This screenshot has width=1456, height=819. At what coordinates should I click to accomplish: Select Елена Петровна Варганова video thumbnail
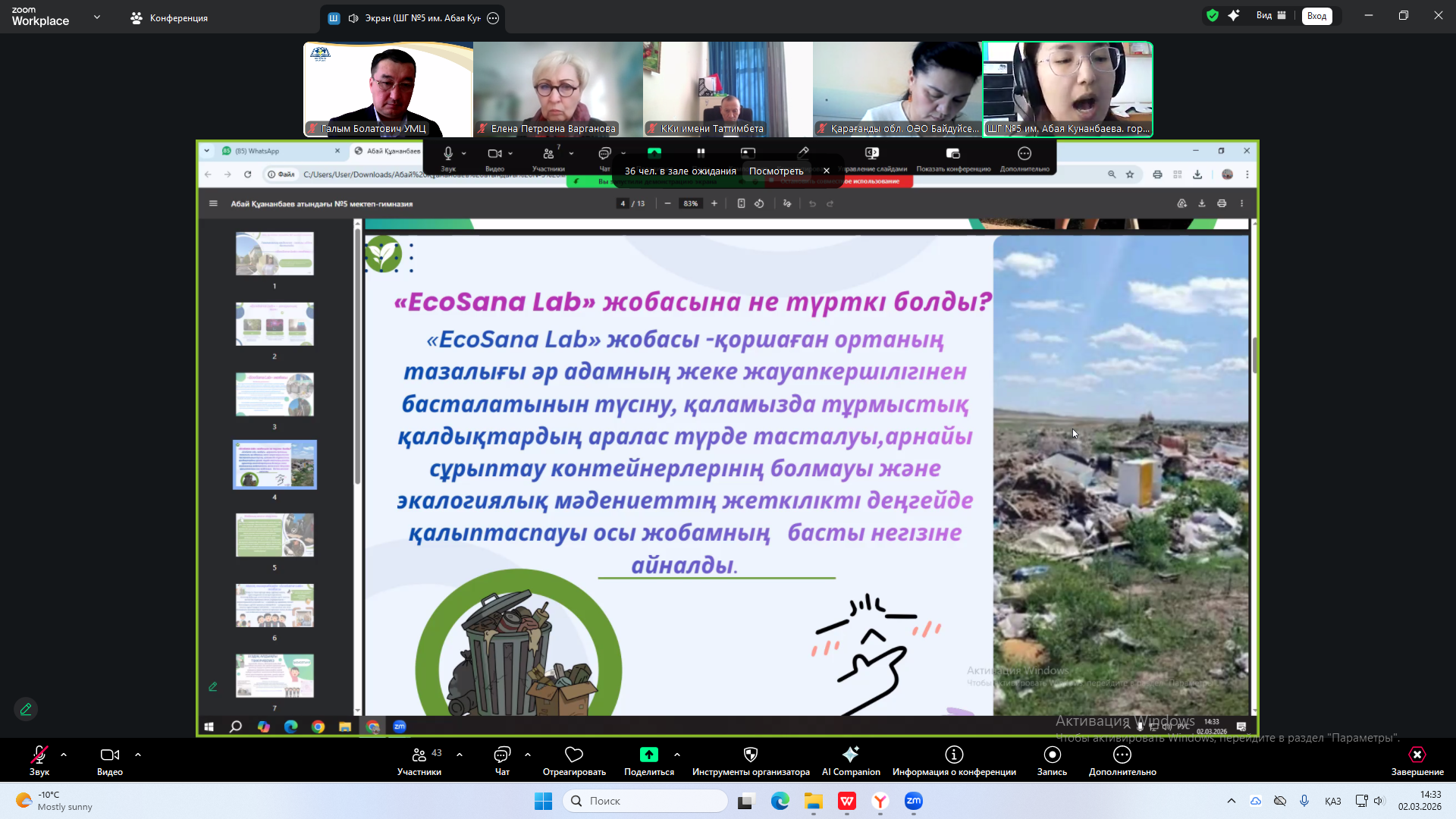(x=557, y=89)
